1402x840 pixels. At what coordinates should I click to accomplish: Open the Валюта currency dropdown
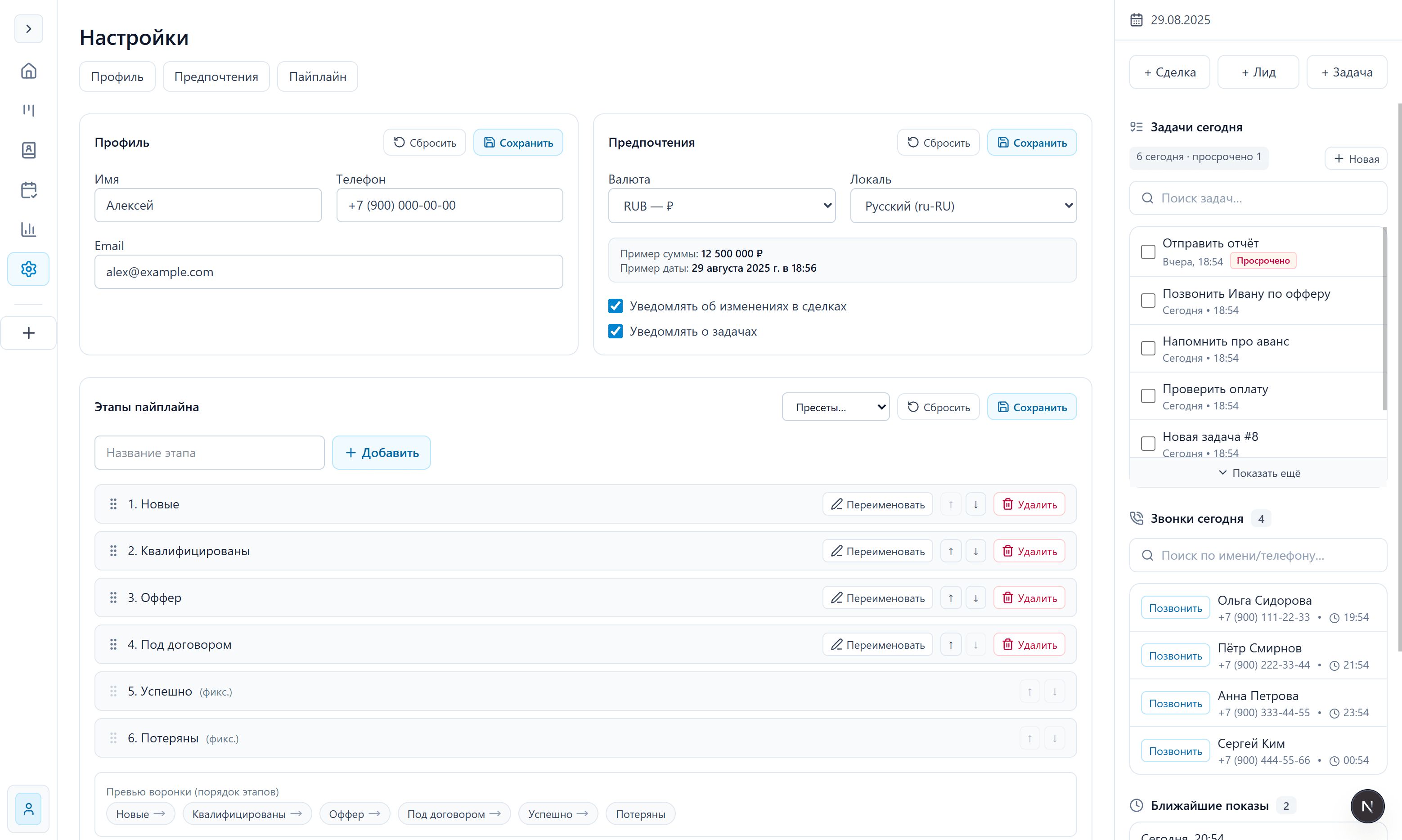[721, 206]
